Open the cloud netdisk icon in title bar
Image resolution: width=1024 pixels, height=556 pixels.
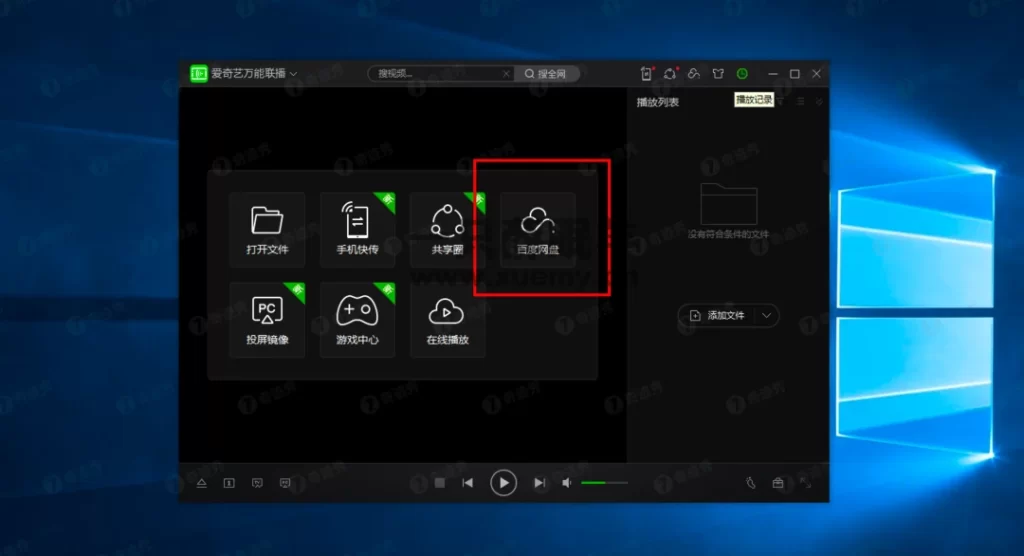tap(694, 74)
